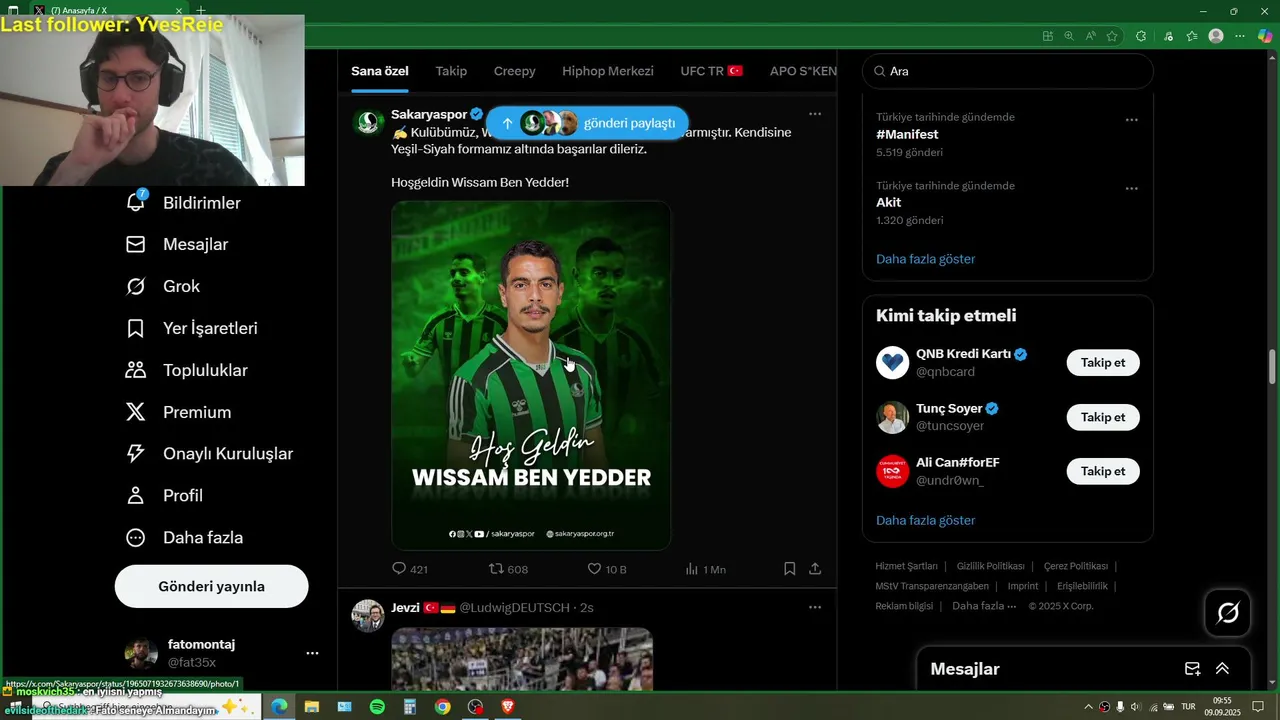Compose new message icon in Mesajlar drawer
The width and height of the screenshot is (1280, 720).
tap(1192, 669)
